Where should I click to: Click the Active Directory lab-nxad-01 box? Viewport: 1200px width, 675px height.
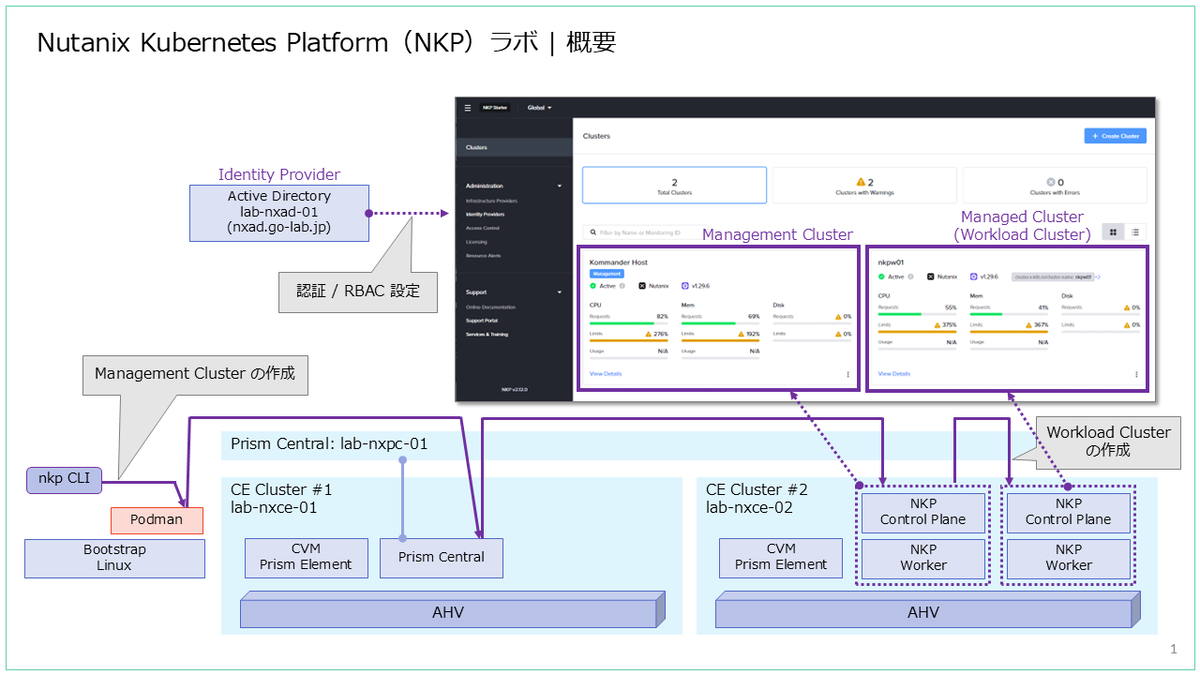click(x=279, y=212)
